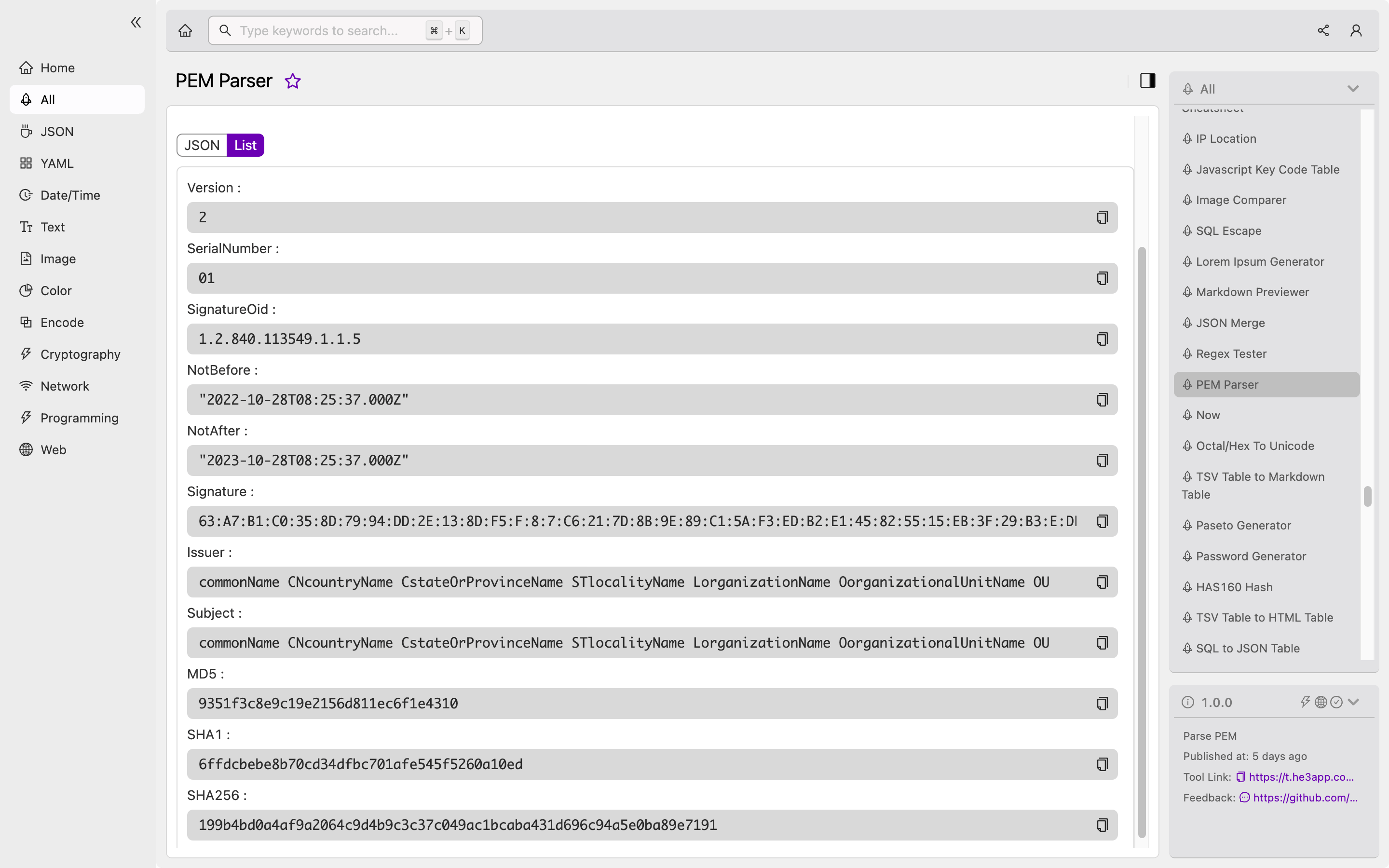Viewport: 1389px width, 868px height.
Task: Click copy icon next to SHA256 value
Action: click(1102, 825)
